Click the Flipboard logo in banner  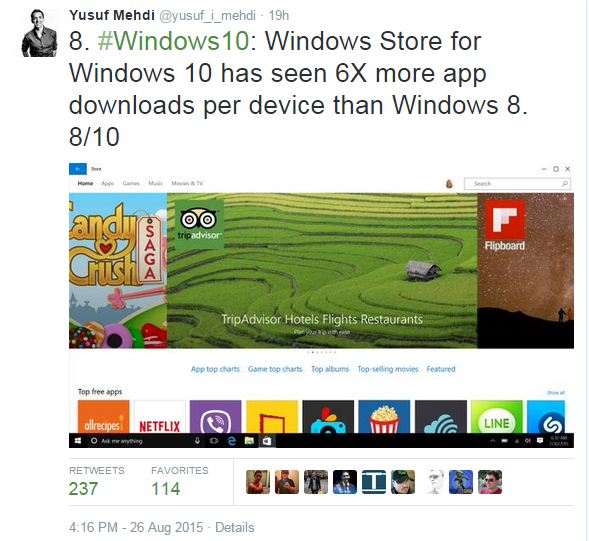(x=504, y=226)
